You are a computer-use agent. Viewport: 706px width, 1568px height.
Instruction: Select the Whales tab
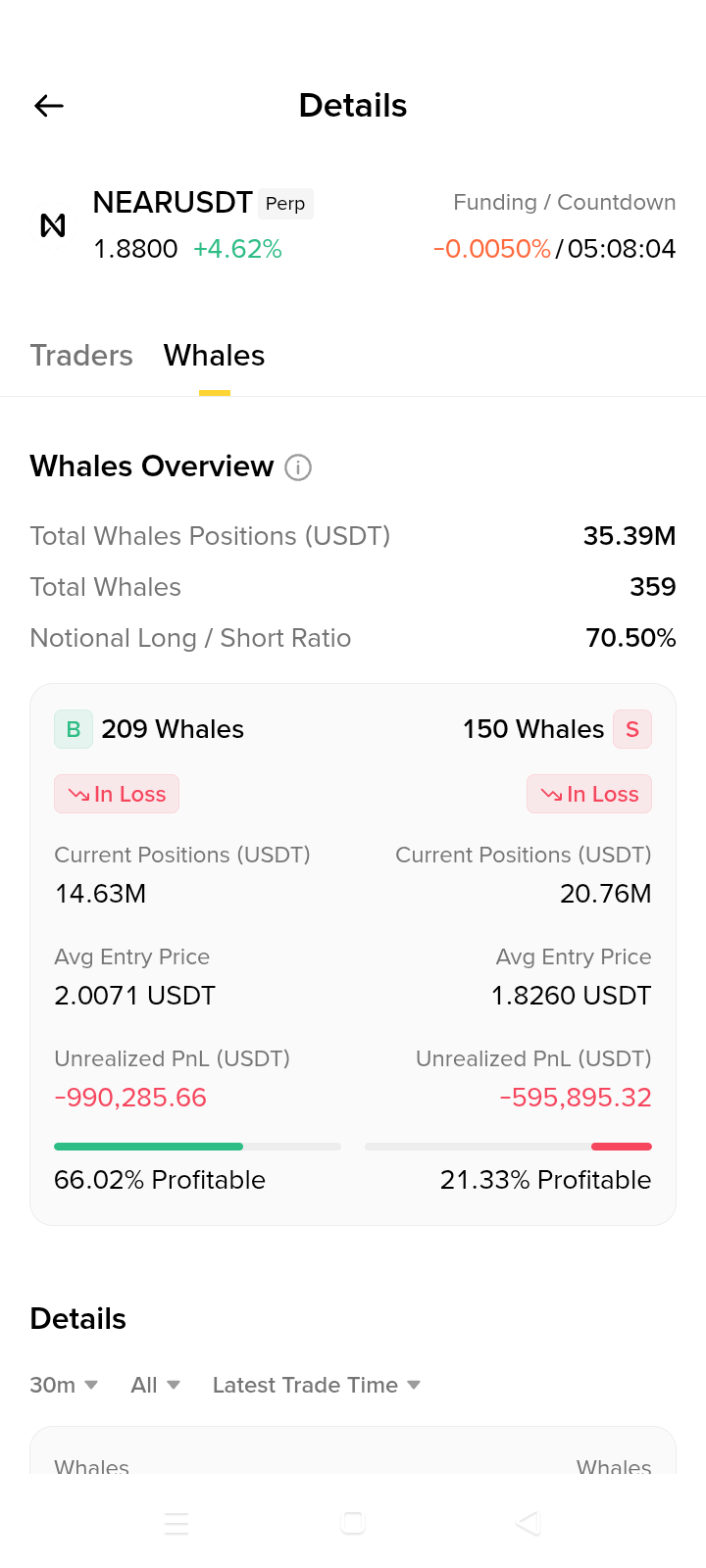point(215,355)
